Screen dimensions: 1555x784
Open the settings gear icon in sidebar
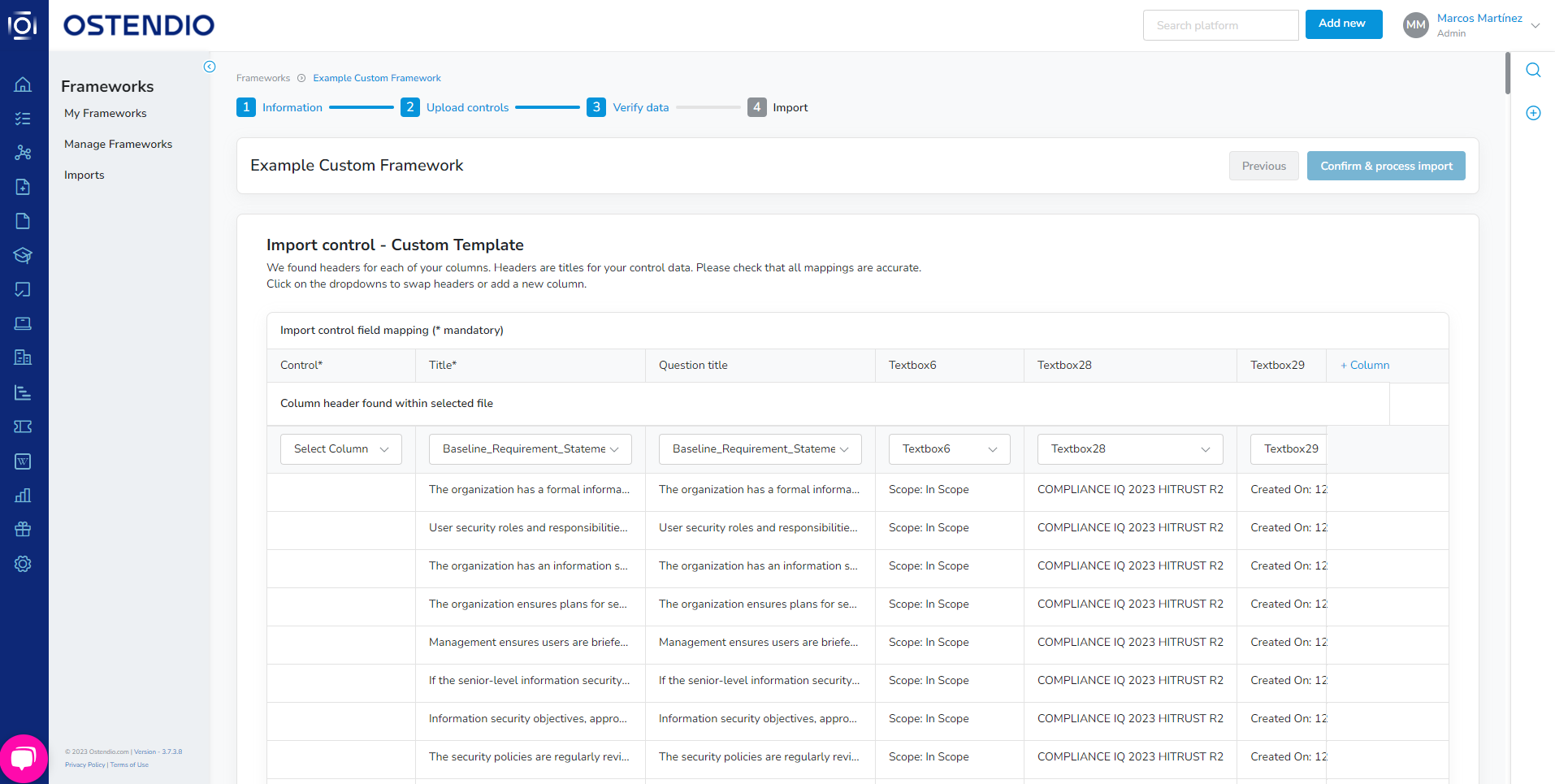point(23,564)
